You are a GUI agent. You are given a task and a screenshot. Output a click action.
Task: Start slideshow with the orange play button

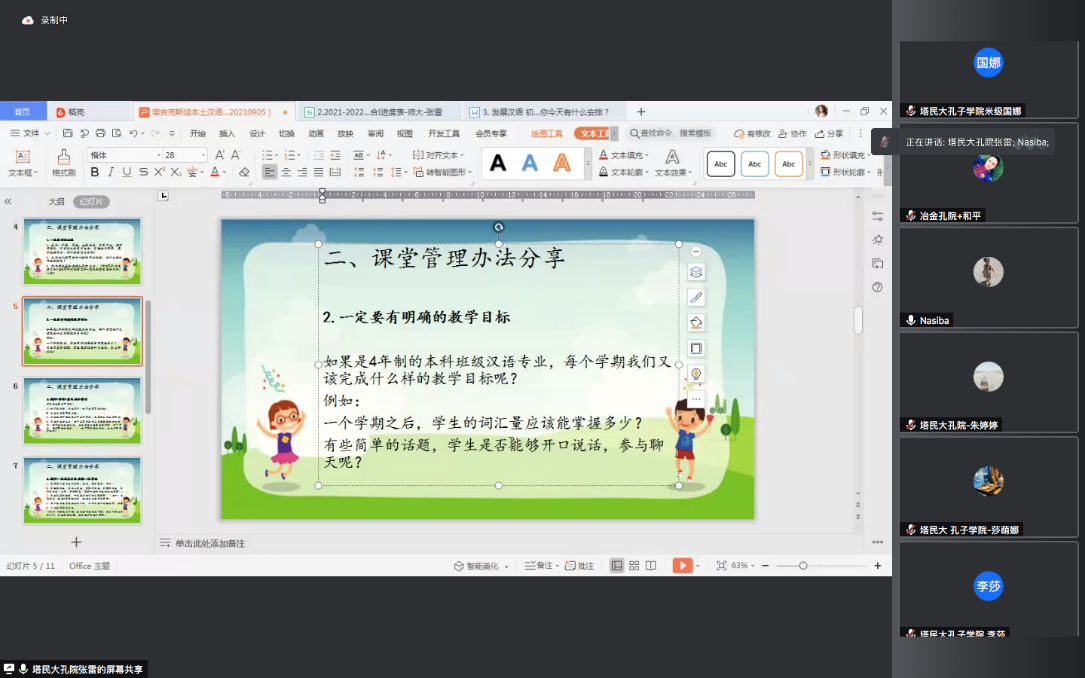point(683,565)
